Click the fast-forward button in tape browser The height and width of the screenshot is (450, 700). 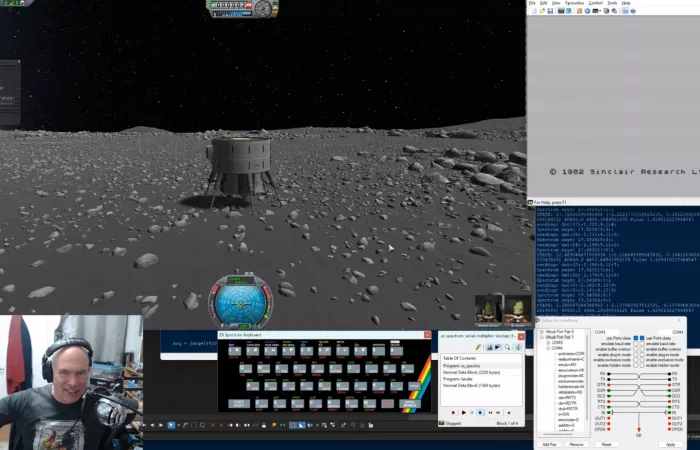498,412
